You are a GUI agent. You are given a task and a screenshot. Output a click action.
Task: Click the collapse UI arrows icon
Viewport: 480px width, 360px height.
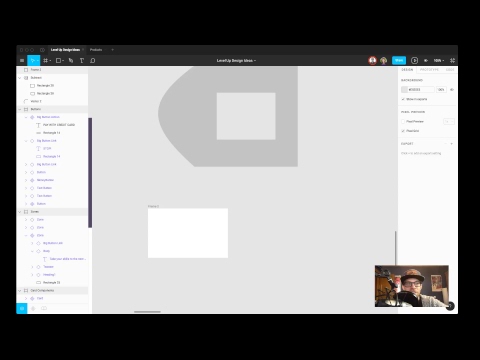452,61
